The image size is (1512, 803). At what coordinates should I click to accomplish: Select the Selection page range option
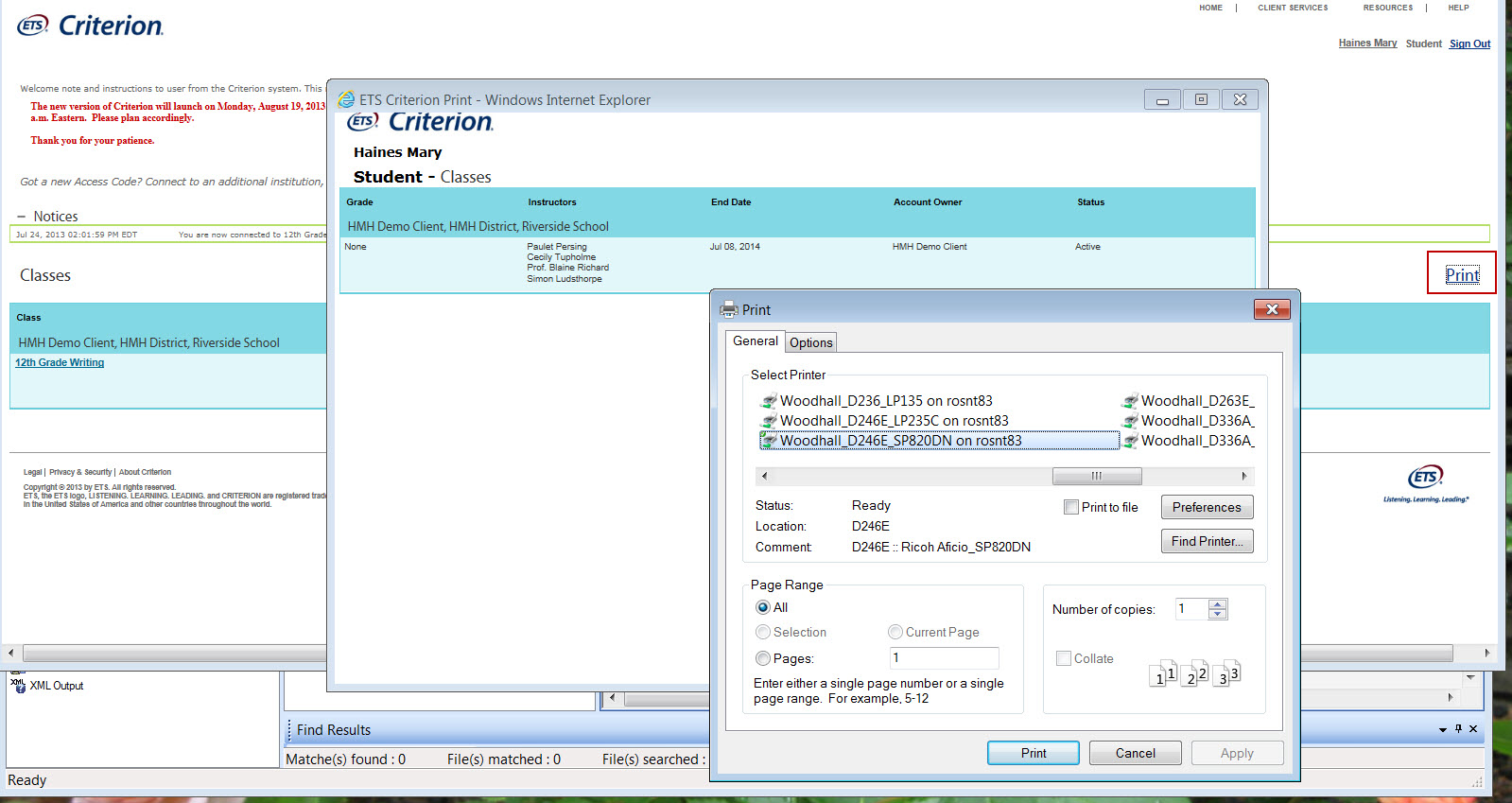click(763, 632)
